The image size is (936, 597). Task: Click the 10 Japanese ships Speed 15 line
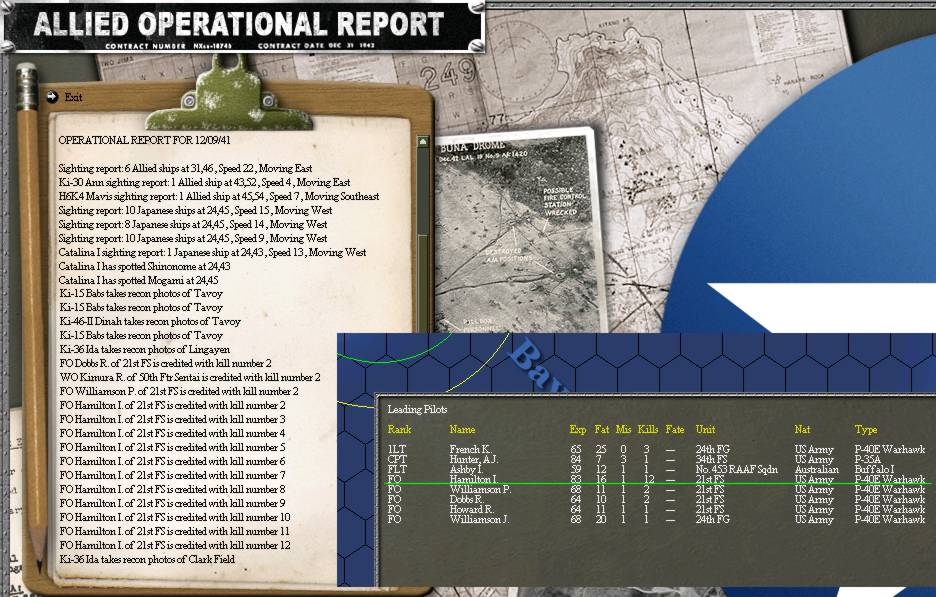point(195,210)
